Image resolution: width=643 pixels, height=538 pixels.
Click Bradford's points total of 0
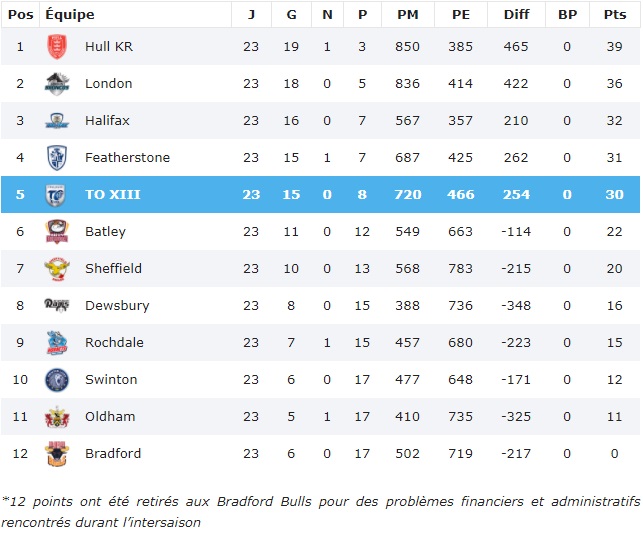(x=614, y=454)
